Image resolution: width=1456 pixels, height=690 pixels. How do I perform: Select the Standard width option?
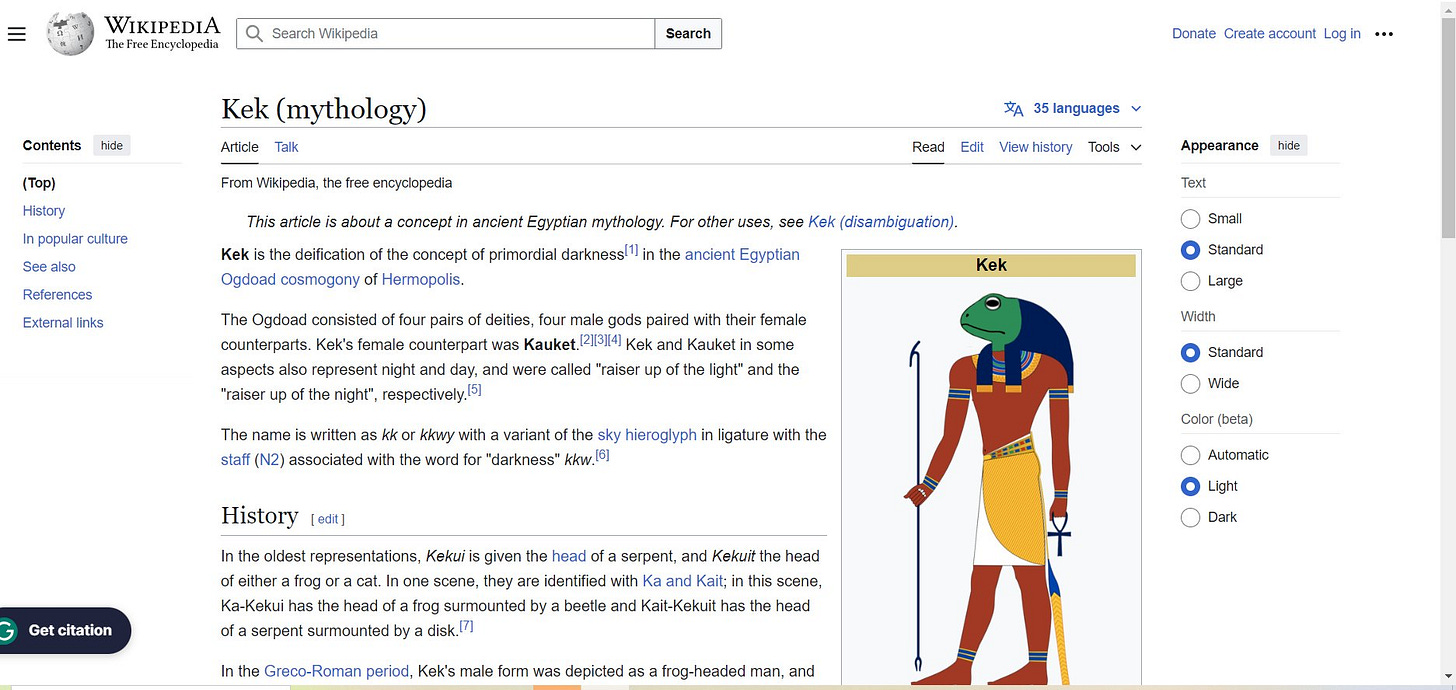pos(1190,352)
